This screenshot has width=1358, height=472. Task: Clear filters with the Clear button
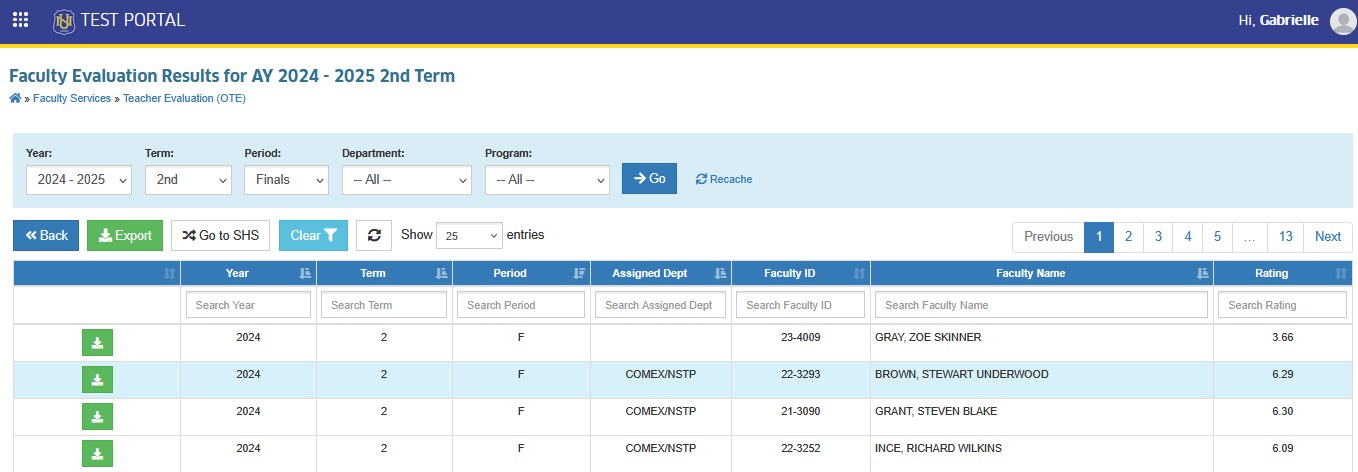click(313, 236)
